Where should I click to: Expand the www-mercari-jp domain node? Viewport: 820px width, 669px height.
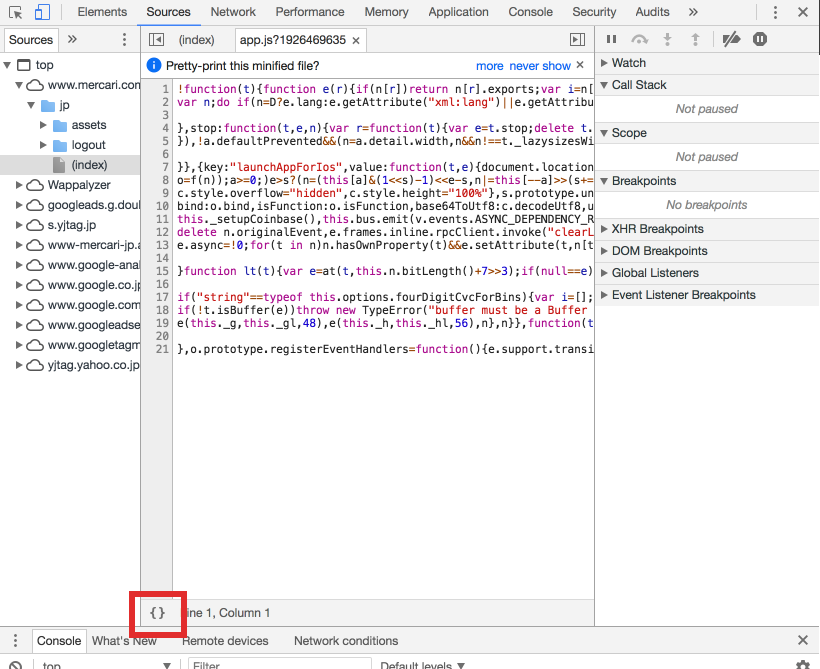point(19,245)
